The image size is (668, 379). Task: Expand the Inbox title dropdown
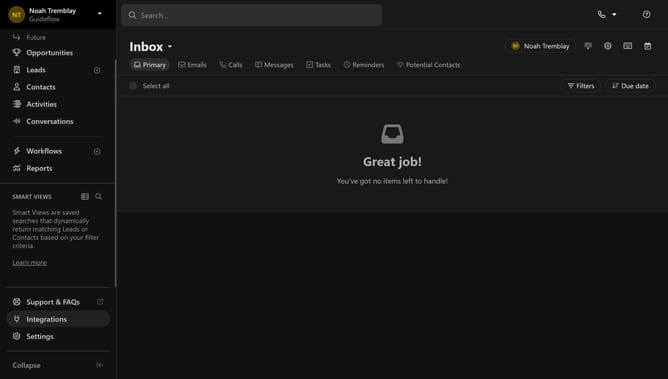pyautogui.click(x=170, y=46)
